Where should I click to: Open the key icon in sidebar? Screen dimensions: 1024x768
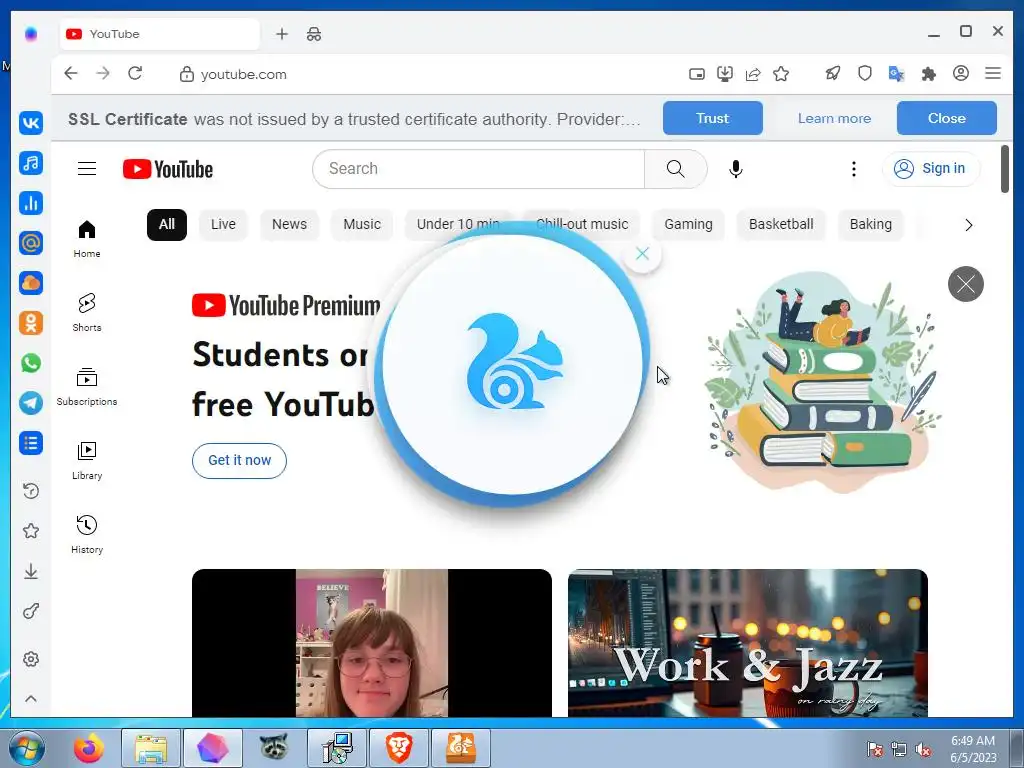pyautogui.click(x=31, y=612)
